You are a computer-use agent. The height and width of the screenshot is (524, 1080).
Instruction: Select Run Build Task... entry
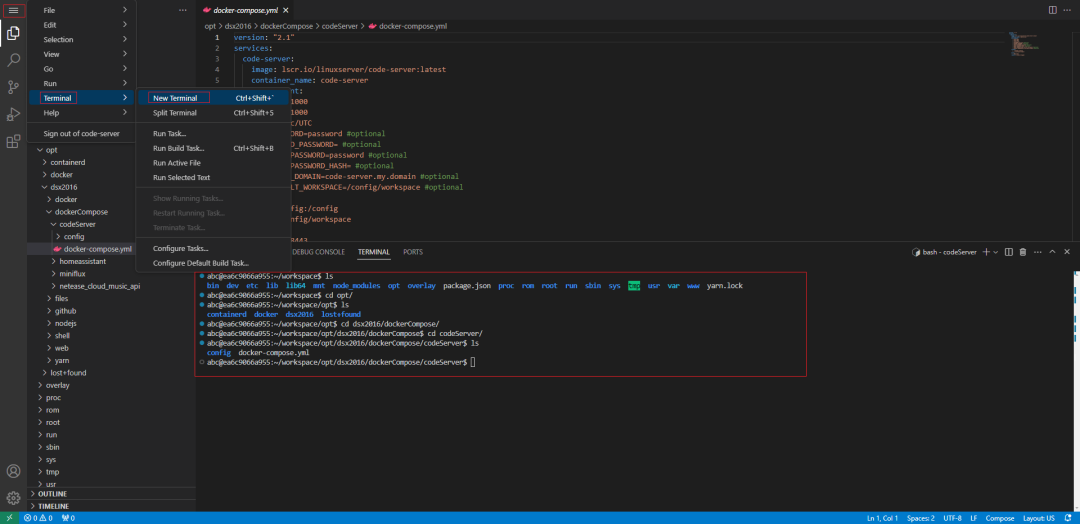coord(213,148)
